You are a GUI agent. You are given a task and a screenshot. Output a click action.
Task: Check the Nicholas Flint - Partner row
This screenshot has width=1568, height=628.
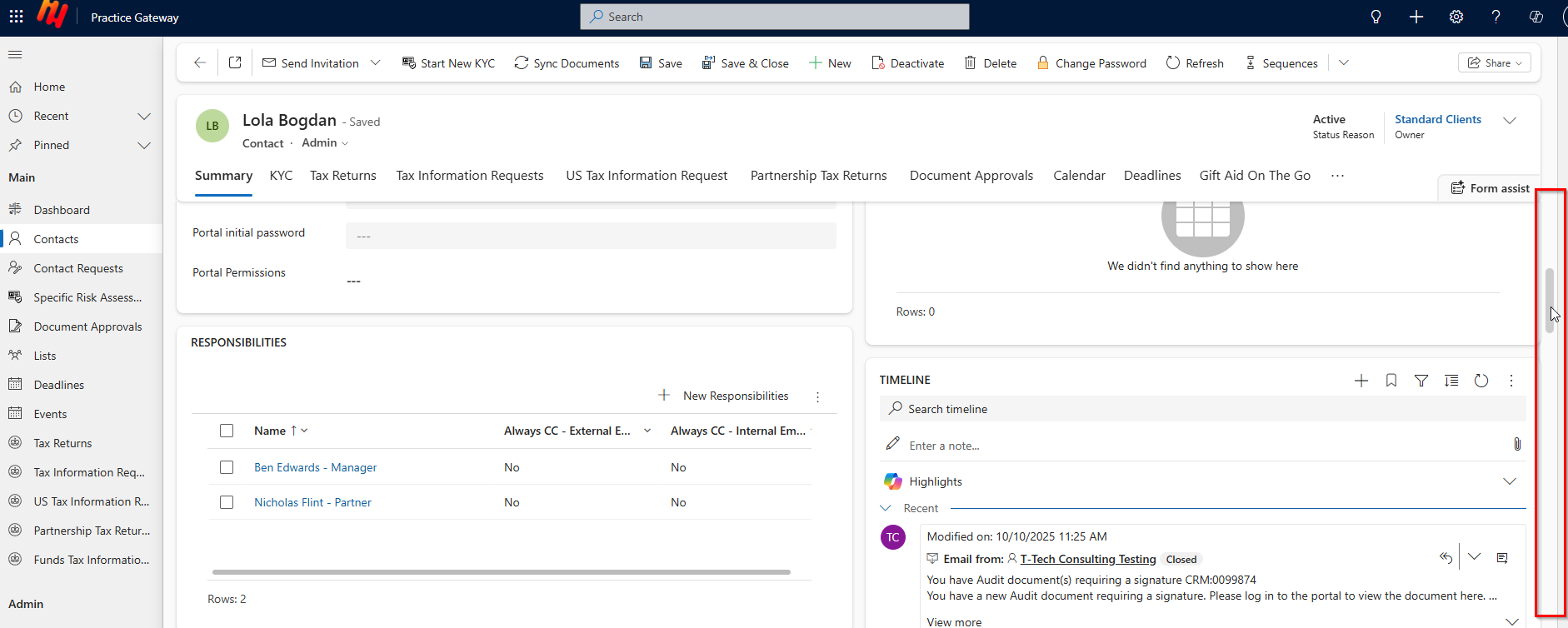(227, 502)
